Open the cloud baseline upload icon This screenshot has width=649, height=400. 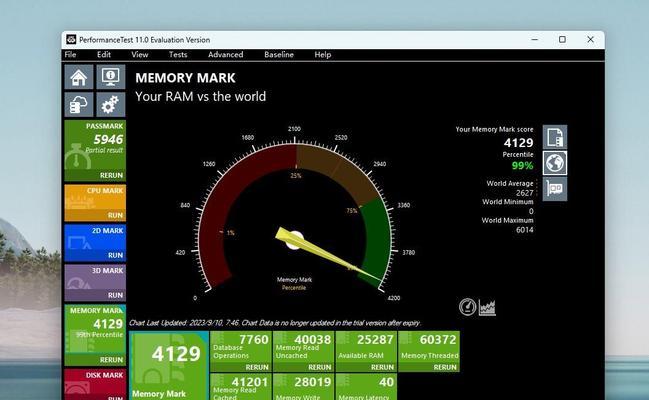click(79, 104)
